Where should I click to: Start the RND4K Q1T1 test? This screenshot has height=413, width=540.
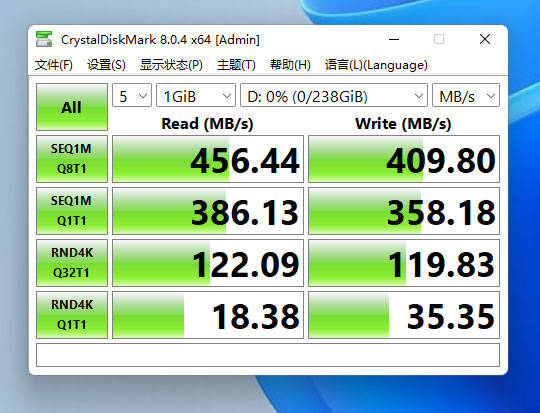click(72, 315)
